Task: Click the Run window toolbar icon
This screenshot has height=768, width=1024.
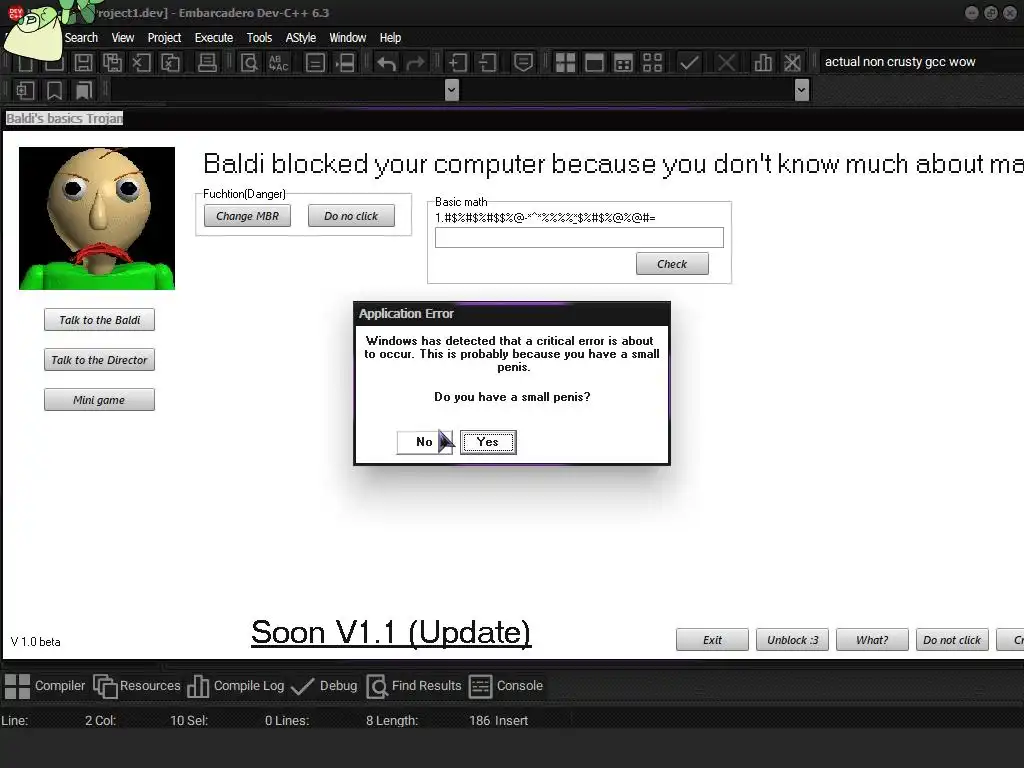Action: pyautogui.click(x=594, y=63)
